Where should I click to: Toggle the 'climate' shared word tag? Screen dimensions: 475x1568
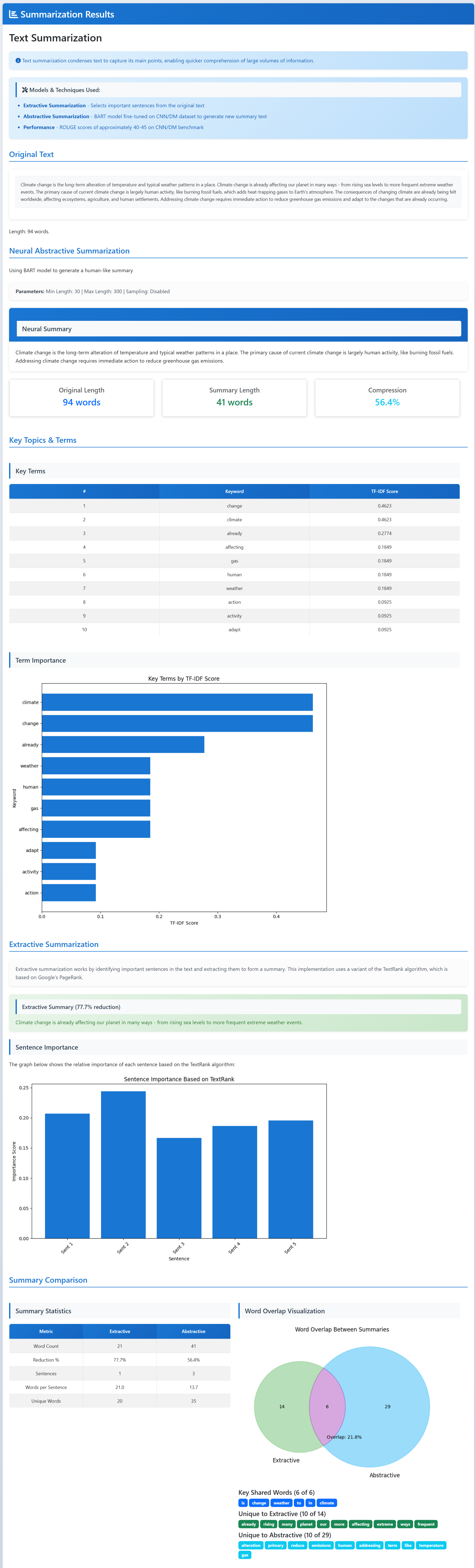coord(327,1503)
